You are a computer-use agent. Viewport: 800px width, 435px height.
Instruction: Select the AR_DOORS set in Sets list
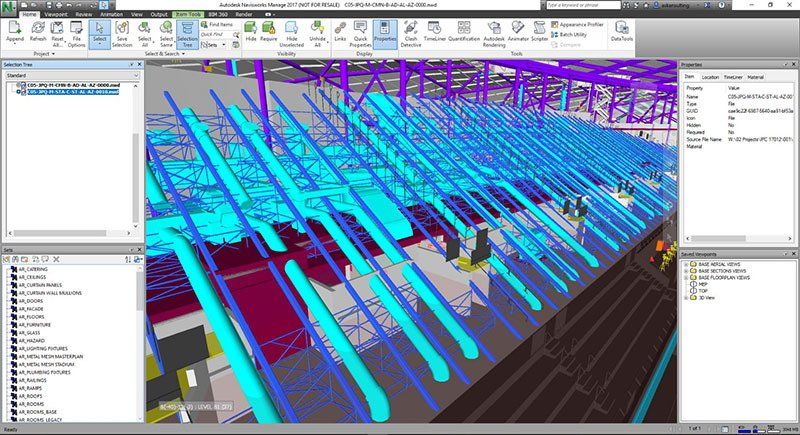(x=33, y=301)
